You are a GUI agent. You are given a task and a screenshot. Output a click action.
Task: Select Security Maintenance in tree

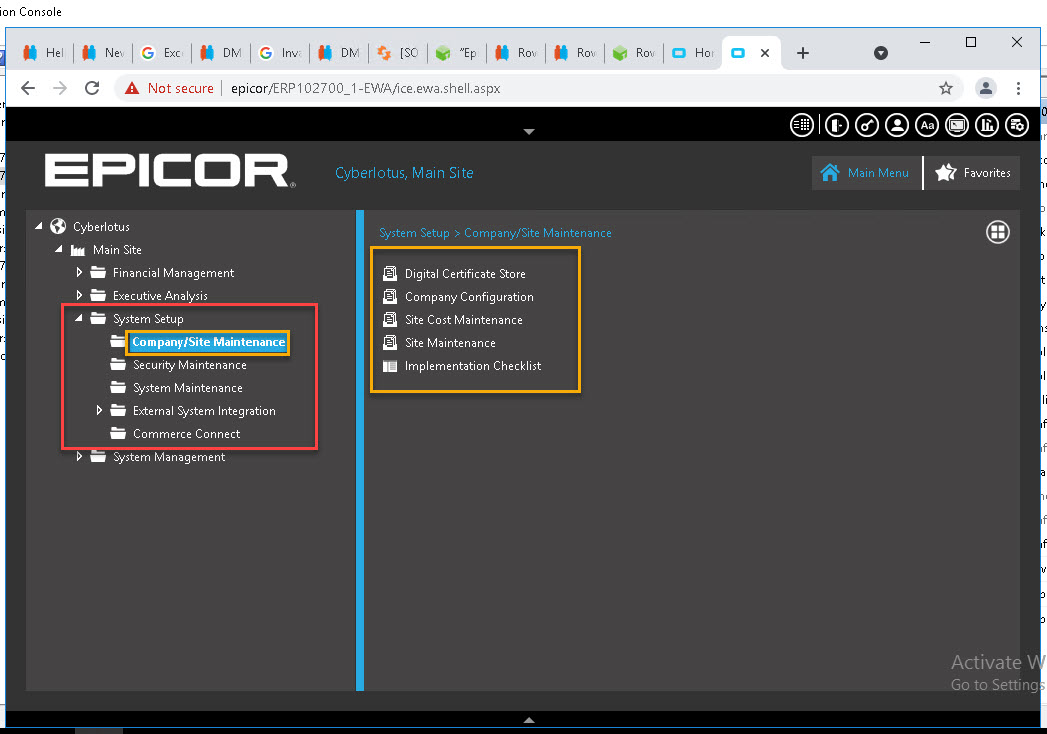click(190, 365)
